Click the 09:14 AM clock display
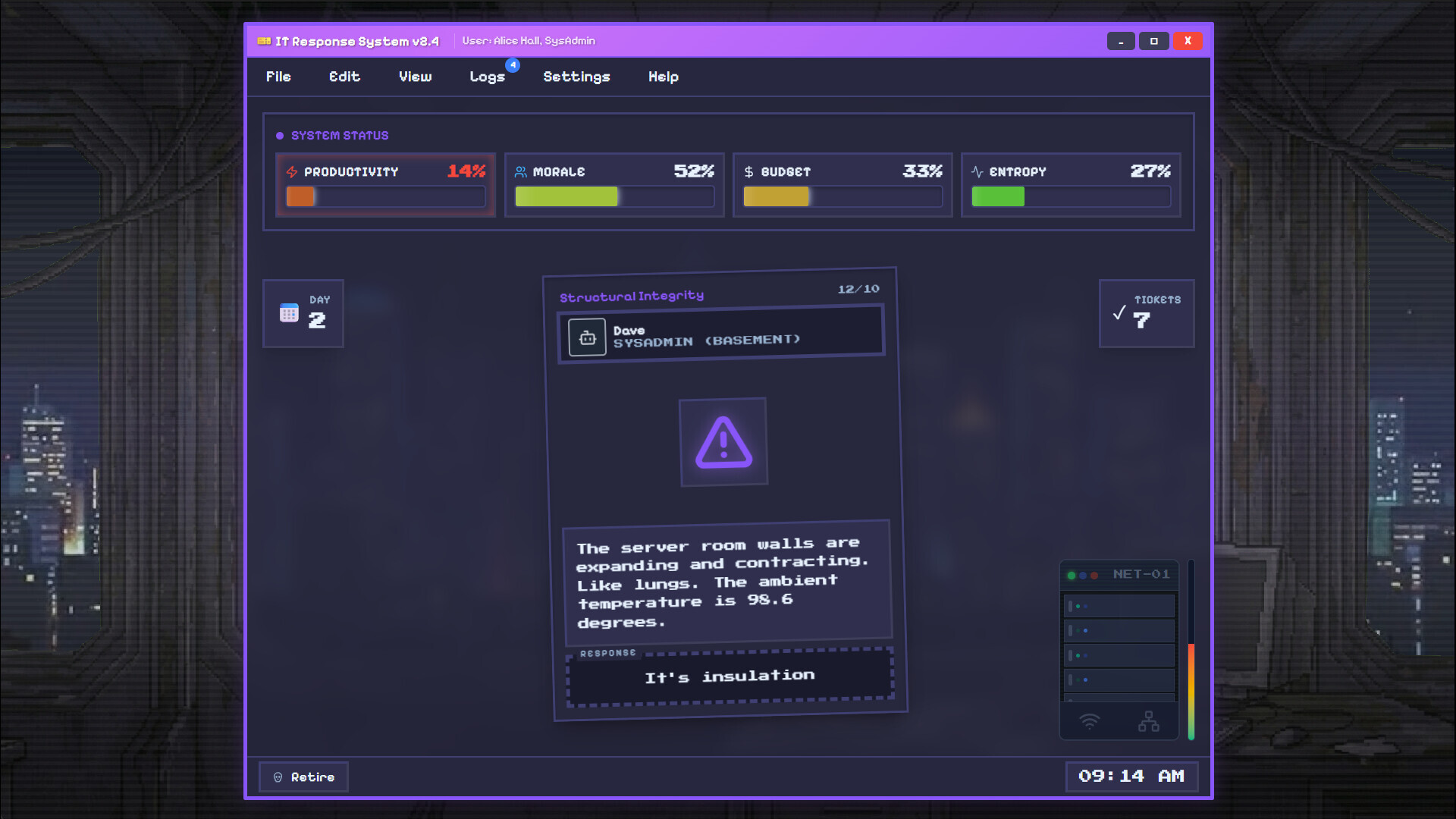This screenshot has height=819, width=1456. 1131,776
